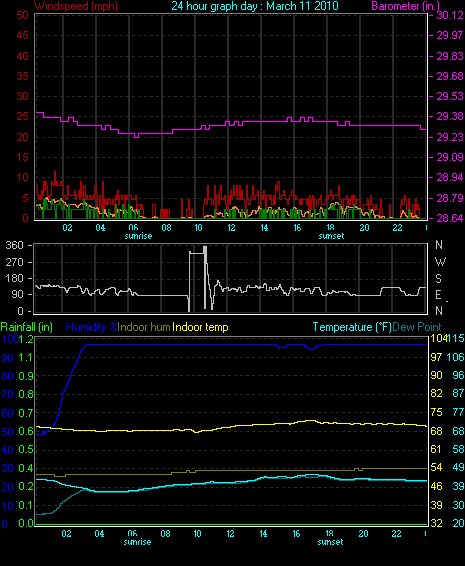The height and width of the screenshot is (566, 465).
Task: Click the 50 windspeed scale value
Action: [x=22, y=15]
